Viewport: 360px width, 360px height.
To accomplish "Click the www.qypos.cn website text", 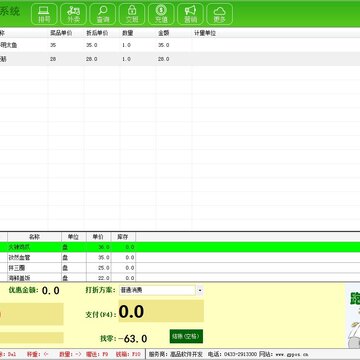I will point(292,354).
